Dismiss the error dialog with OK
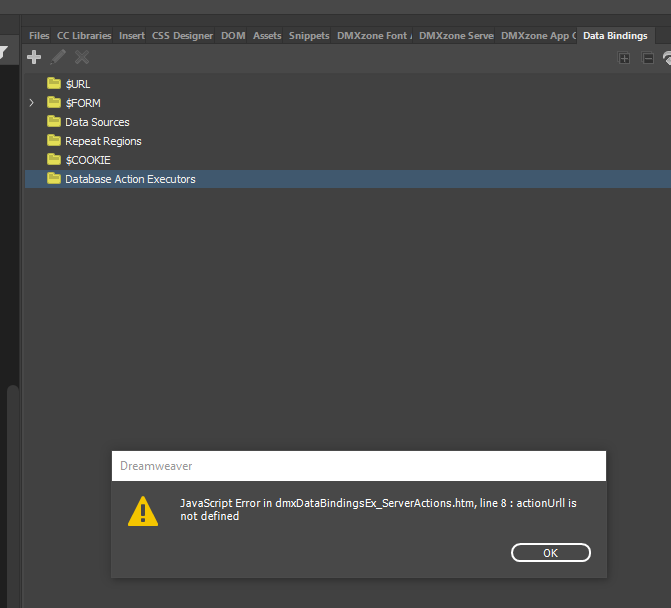 click(x=551, y=553)
